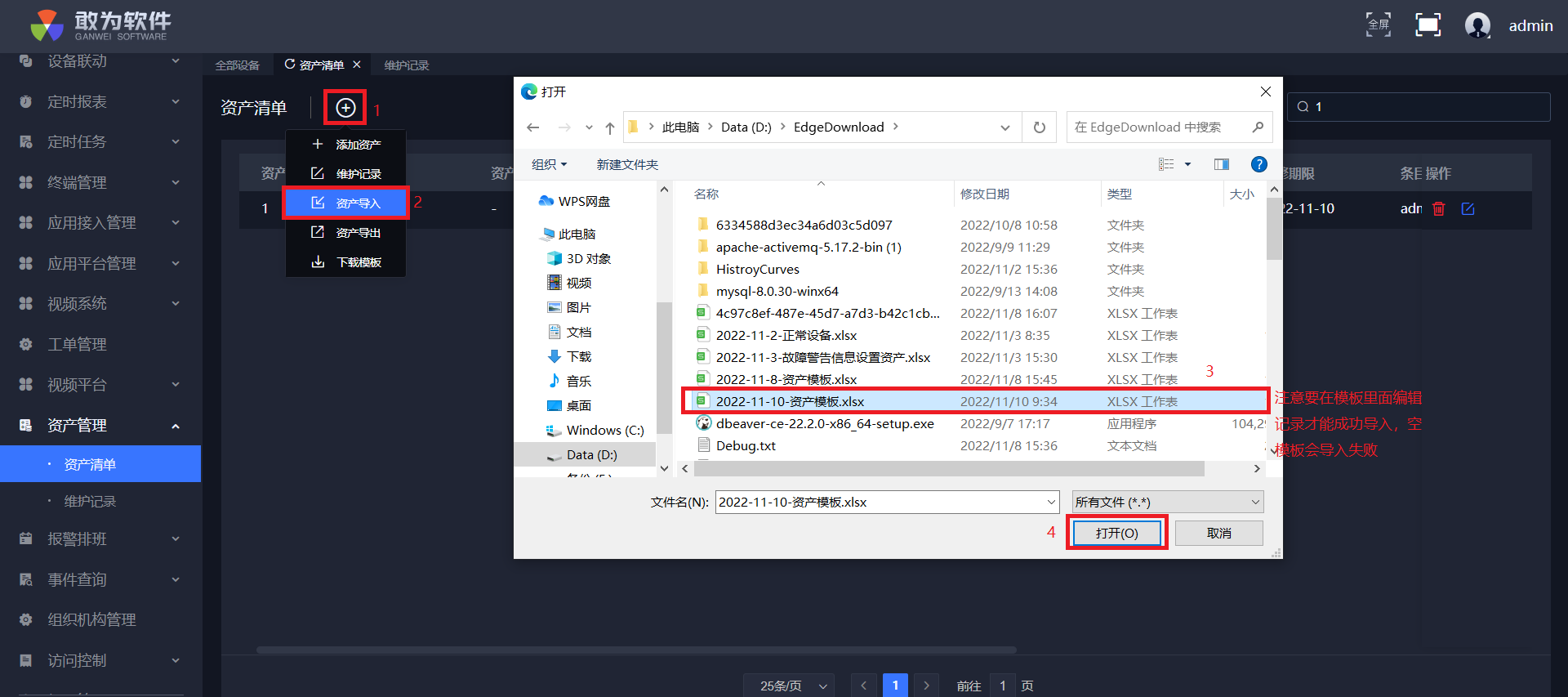Click the blue edit icon in asset row
This screenshot has width=1568, height=697.
click(x=1468, y=208)
